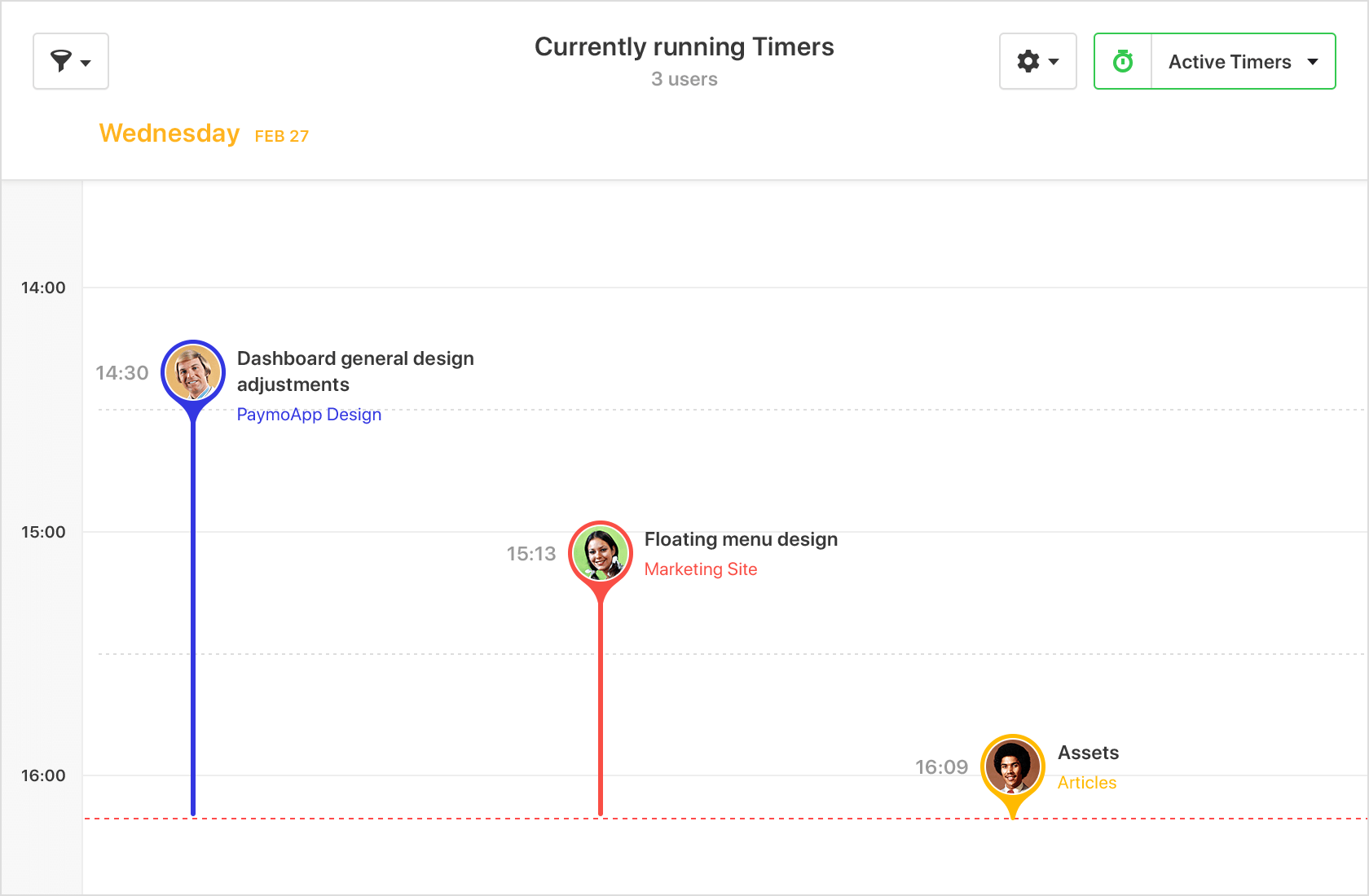Open the Marketing Site project link
1369x896 pixels.
(x=700, y=569)
